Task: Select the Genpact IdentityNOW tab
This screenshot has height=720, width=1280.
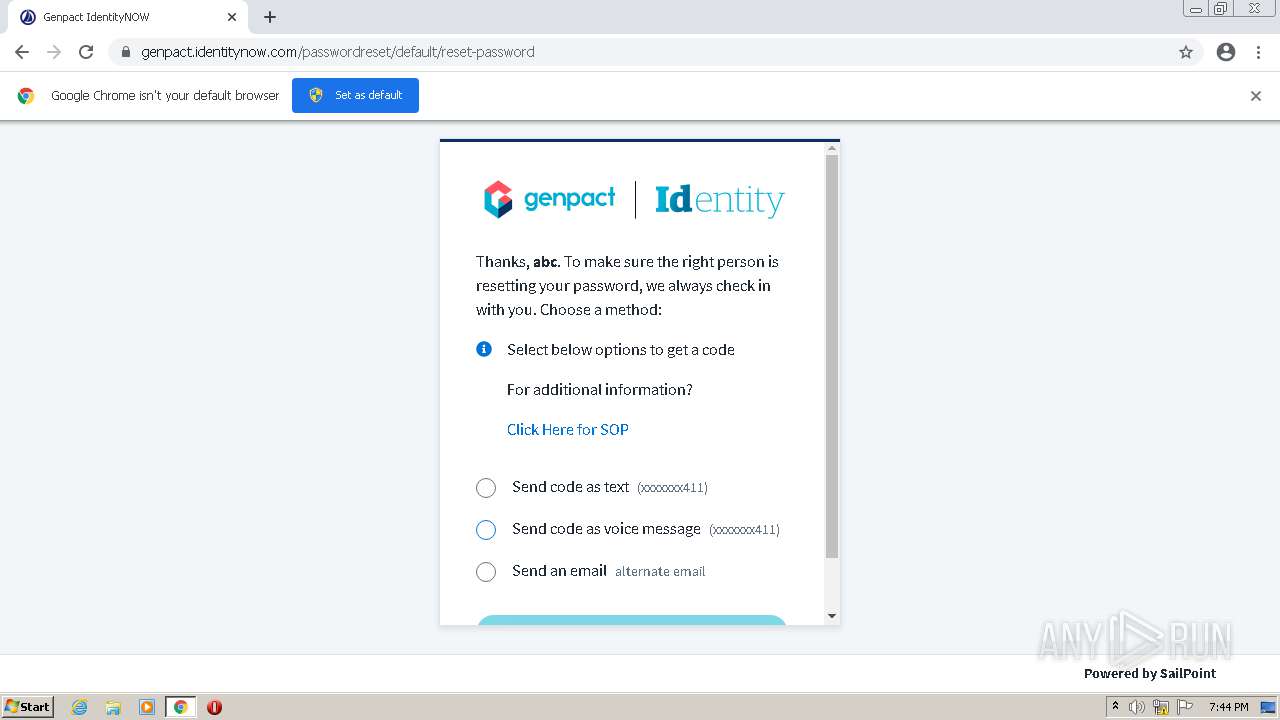Action: tap(130, 17)
